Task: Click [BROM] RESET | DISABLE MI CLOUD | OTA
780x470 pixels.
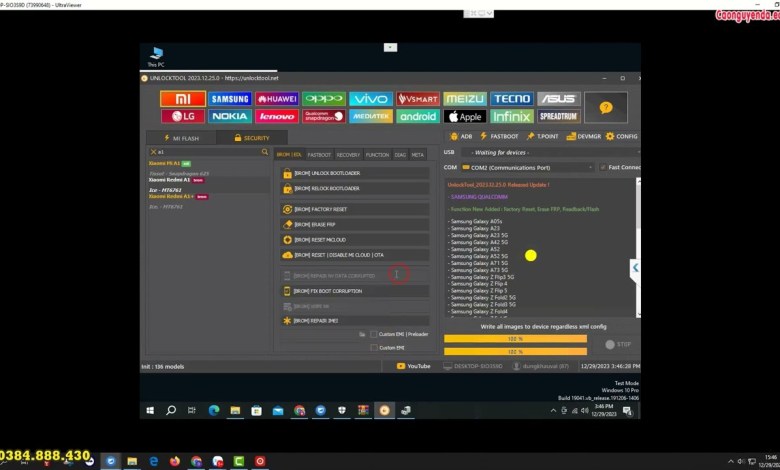Action: pyautogui.click(x=355, y=255)
